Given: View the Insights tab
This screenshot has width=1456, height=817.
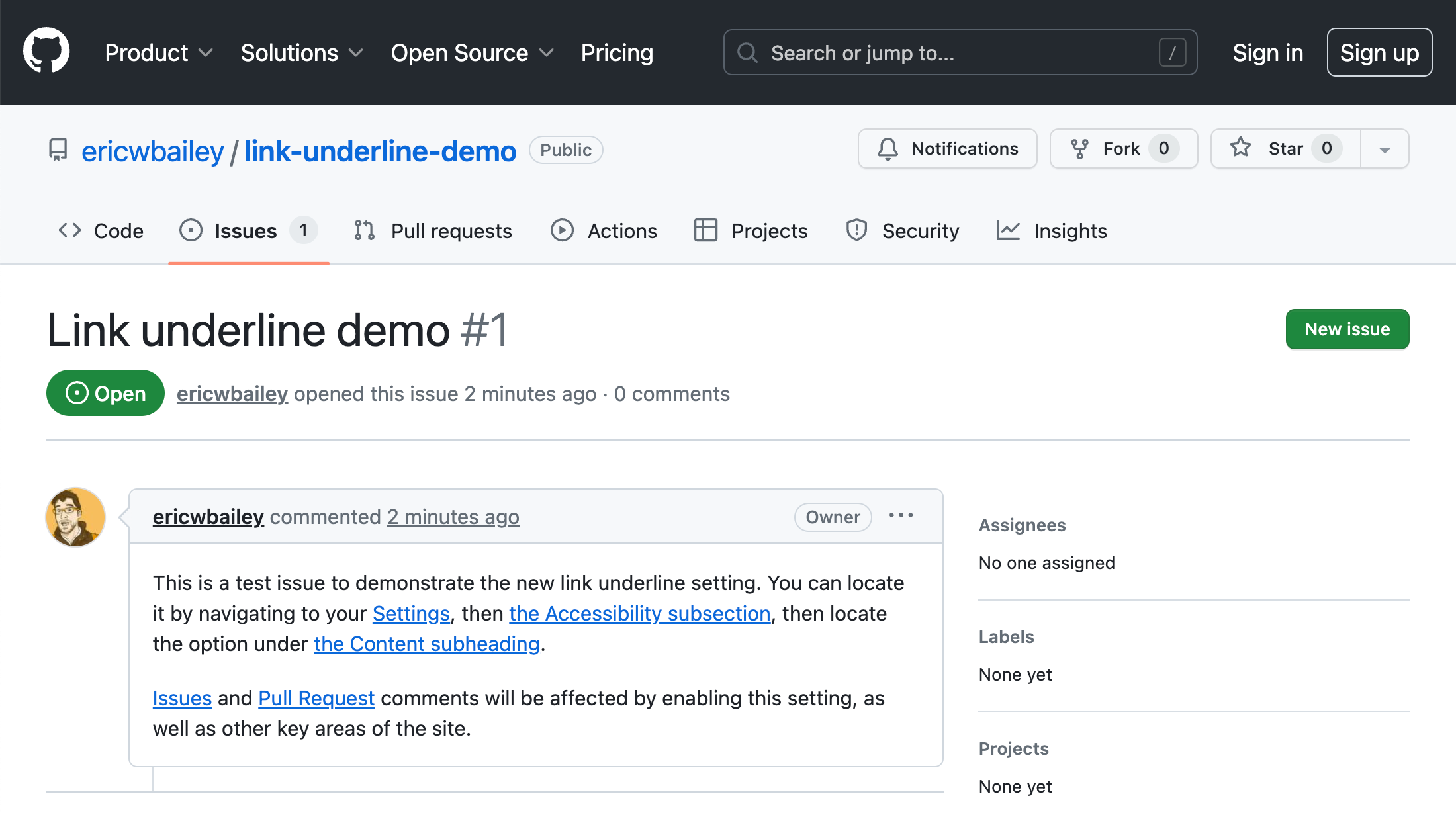Looking at the screenshot, I should 1052,231.
